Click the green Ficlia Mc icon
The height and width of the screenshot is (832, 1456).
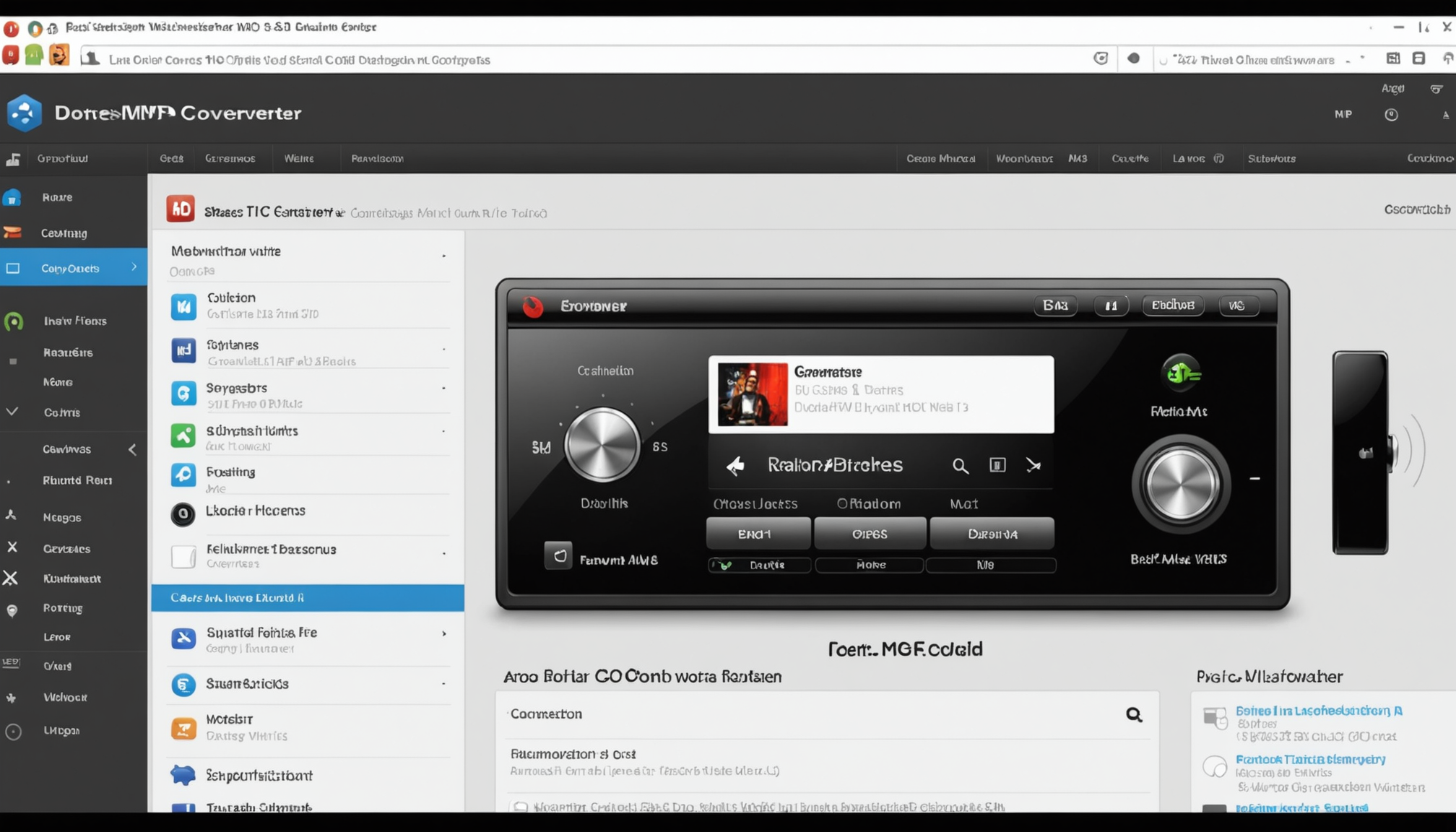(x=1181, y=373)
